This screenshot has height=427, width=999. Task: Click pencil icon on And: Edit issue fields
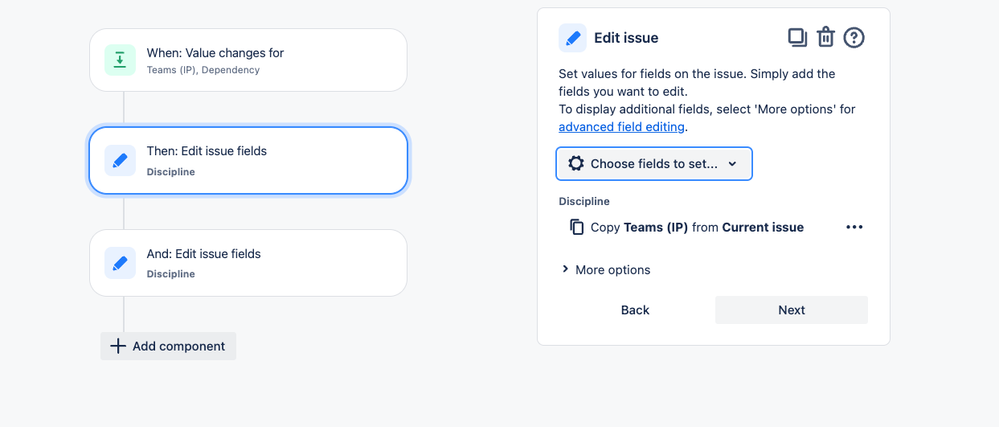pos(120,263)
